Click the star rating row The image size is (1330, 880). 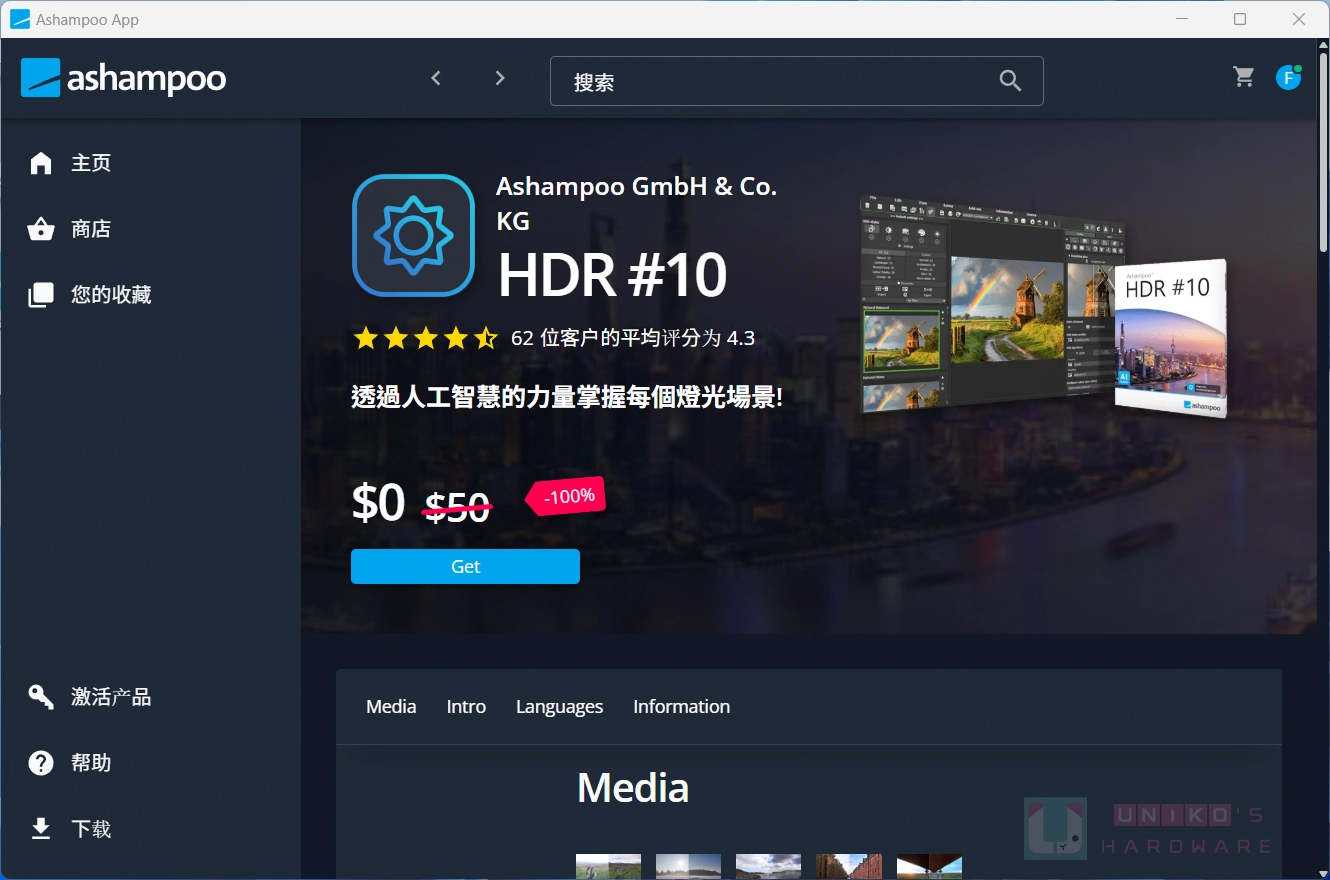coord(425,339)
